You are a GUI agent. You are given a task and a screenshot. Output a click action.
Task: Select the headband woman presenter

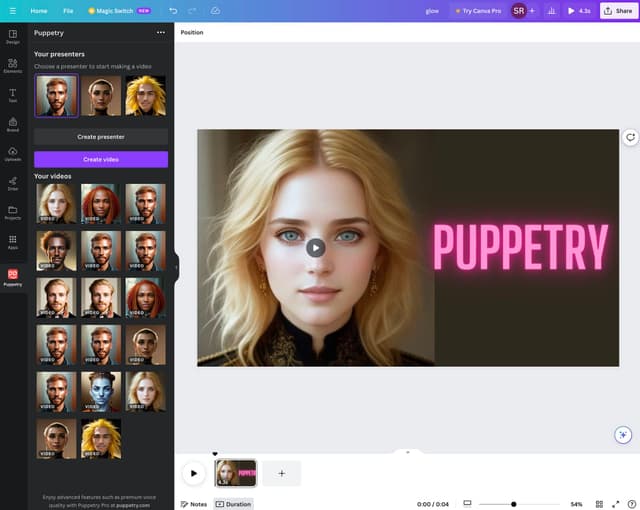click(x=101, y=96)
